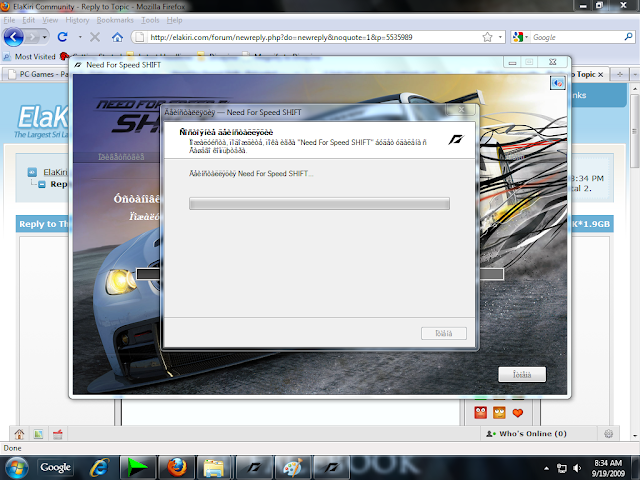
Task: Open the Bookmarks menu
Action: 115,20
